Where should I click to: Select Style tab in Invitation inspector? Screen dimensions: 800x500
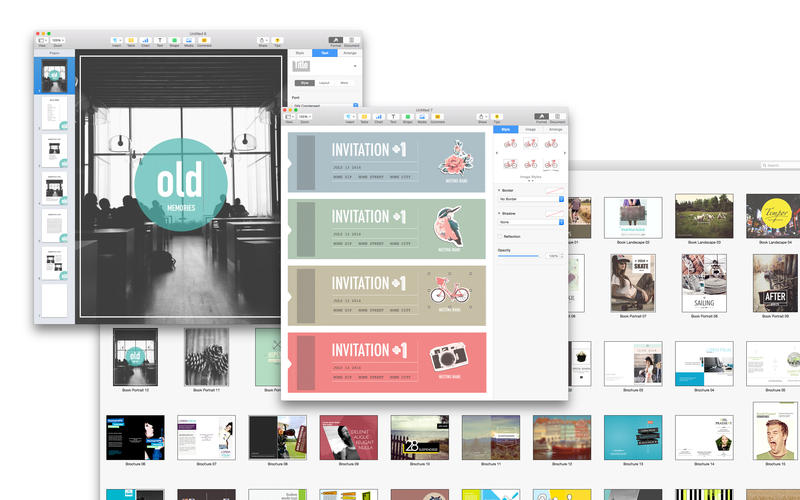click(506, 130)
